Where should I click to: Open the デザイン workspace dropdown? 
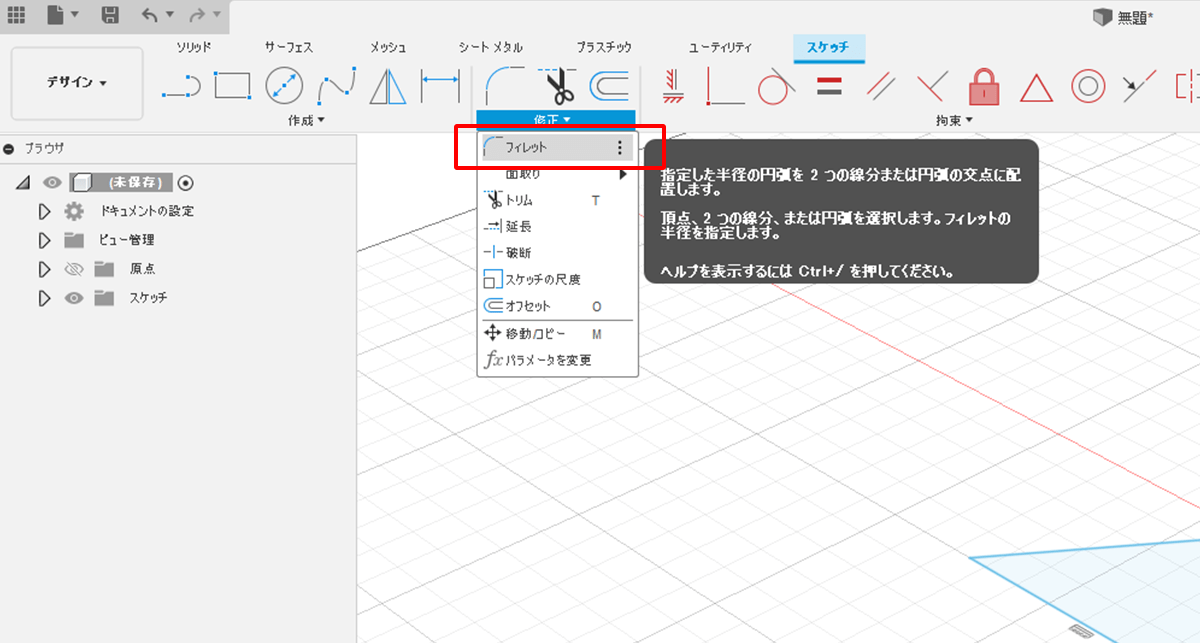pyautogui.click(x=77, y=83)
